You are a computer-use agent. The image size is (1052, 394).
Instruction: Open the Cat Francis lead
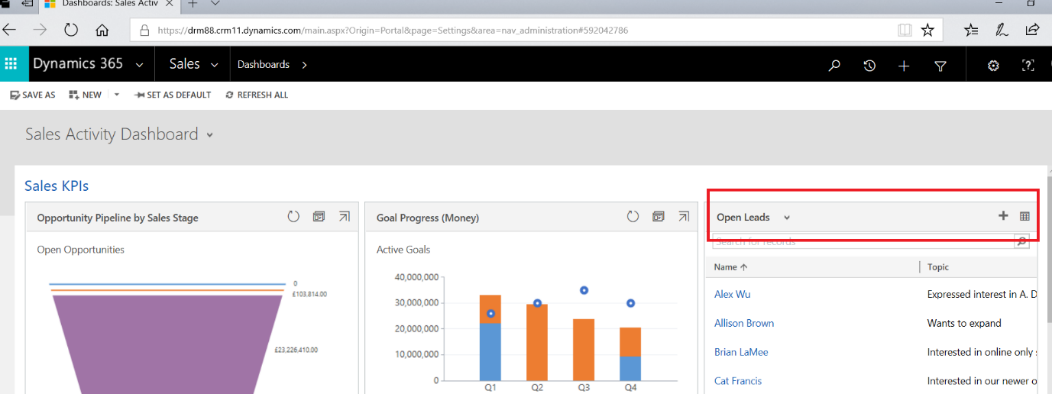click(738, 381)
